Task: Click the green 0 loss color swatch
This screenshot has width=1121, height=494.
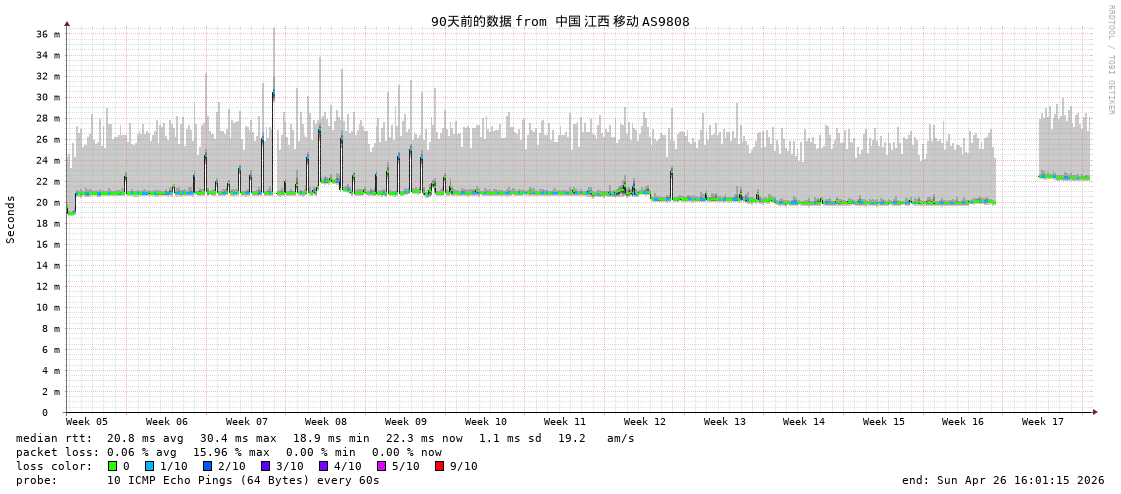Action: coord(113,466)
